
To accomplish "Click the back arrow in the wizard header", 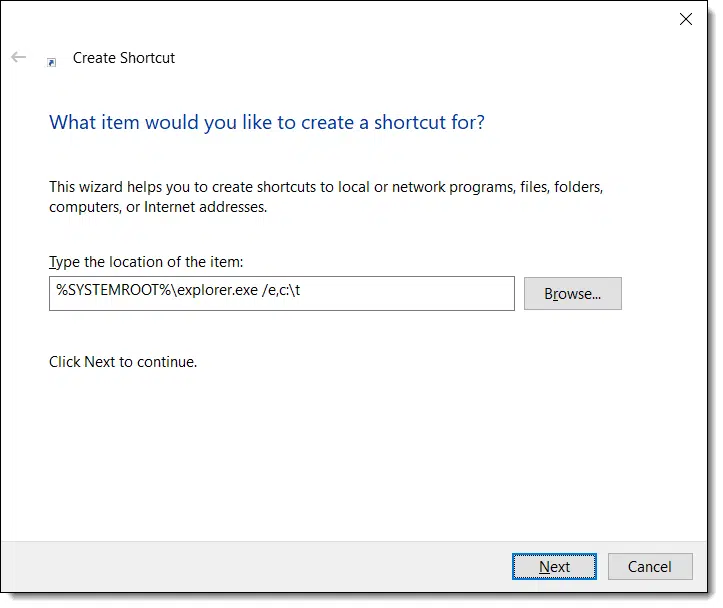I will 18,57.
